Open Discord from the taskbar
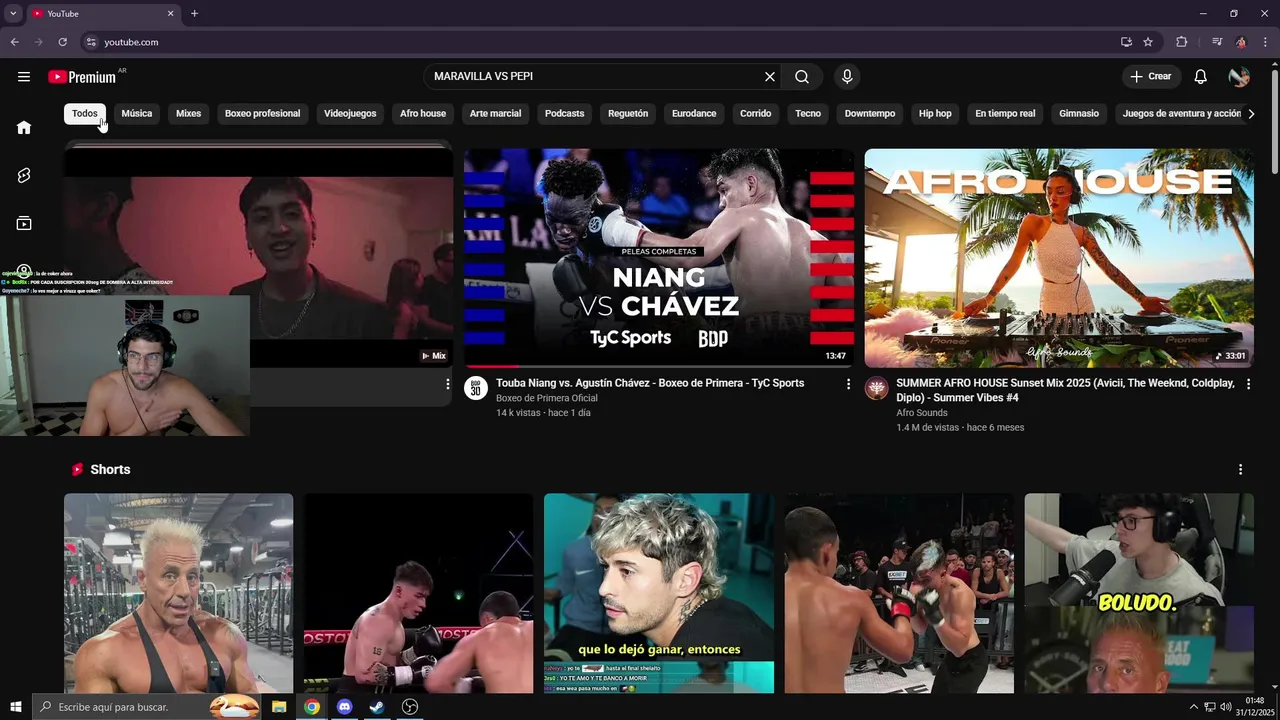1280x720 pixels. 344,707
